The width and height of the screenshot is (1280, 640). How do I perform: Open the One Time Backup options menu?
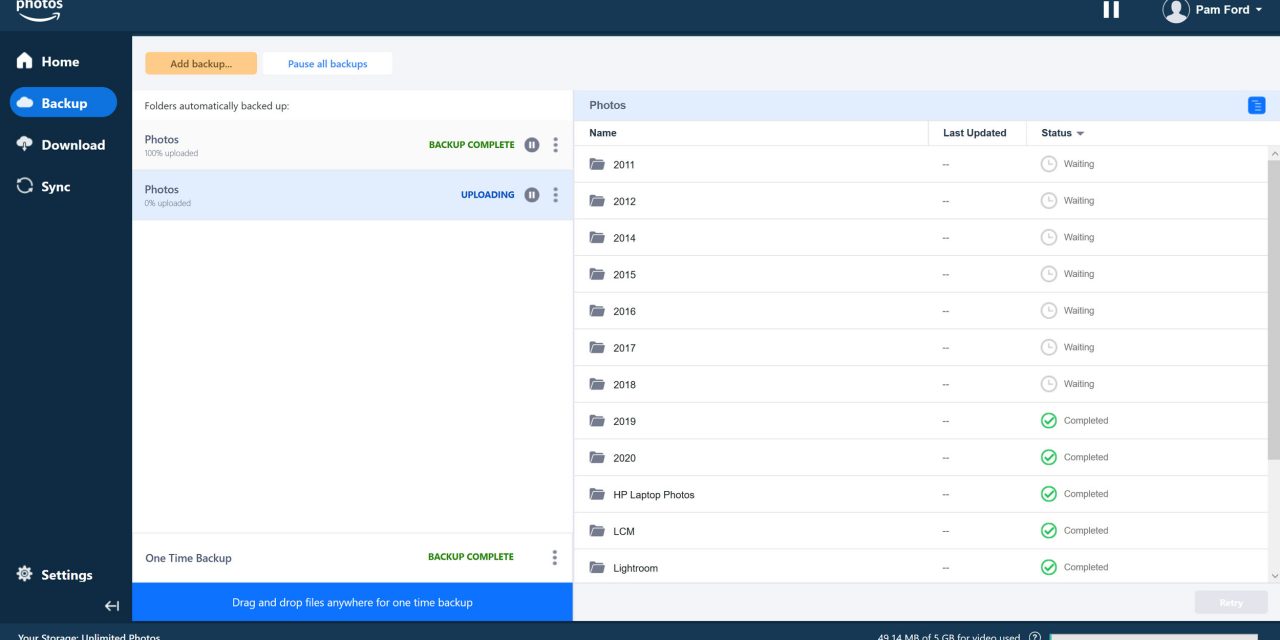point(555,557)
